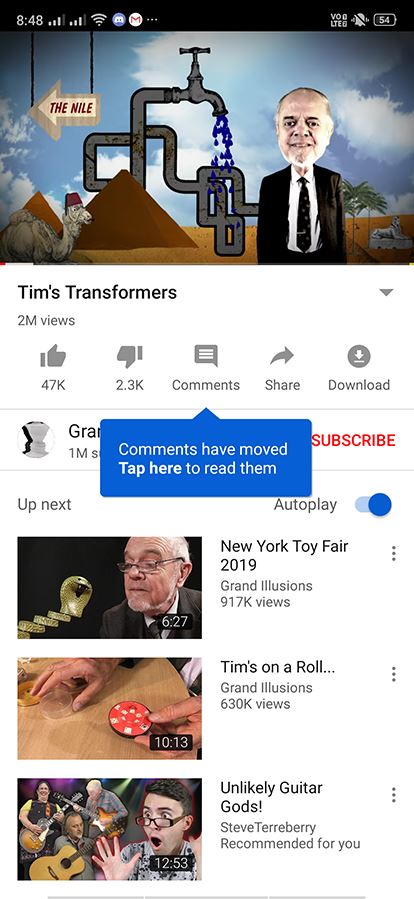Screen dimensions: 414x899
Task: Tap the Discord notification icon in status bar
Action: (119, 20)
